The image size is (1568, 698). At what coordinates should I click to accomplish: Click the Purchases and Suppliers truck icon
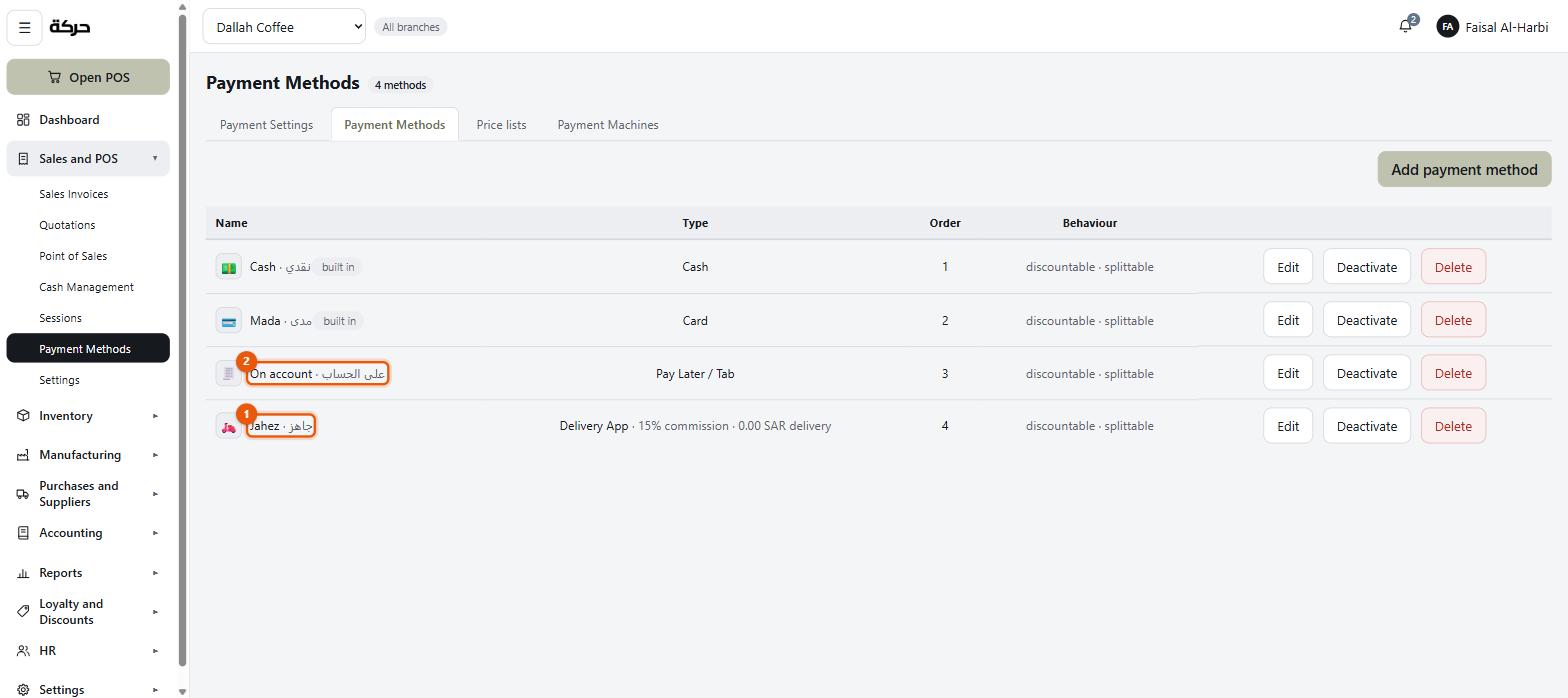(23, 494)
